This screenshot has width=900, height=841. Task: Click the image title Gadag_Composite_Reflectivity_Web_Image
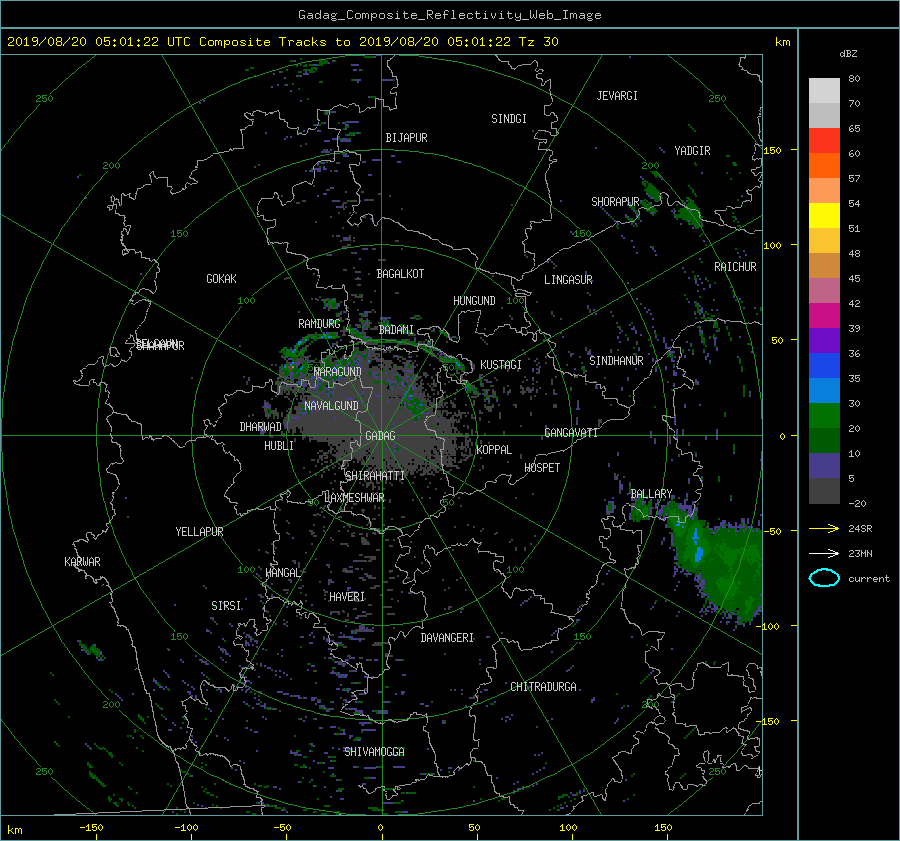pyautogui.click(x=449, y=15)
